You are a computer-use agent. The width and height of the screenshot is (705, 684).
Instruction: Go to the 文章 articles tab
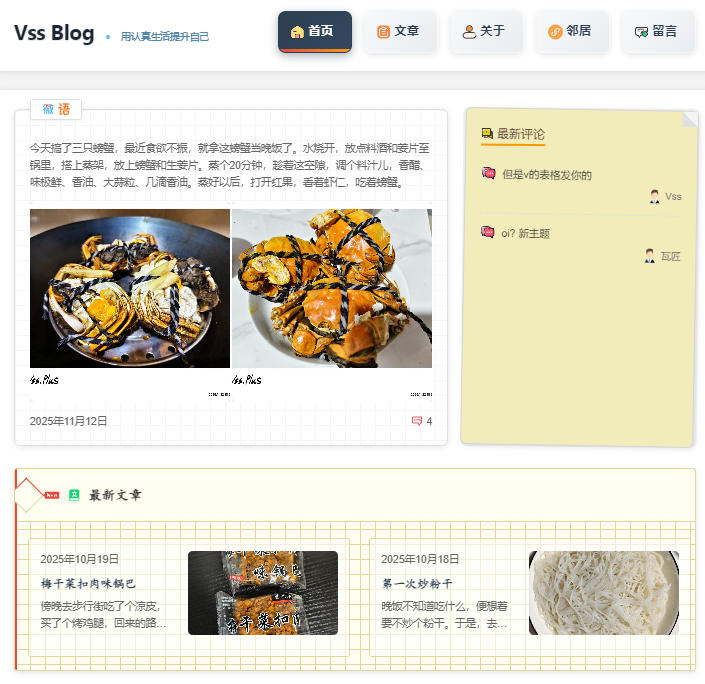click(x=399, y=31)
